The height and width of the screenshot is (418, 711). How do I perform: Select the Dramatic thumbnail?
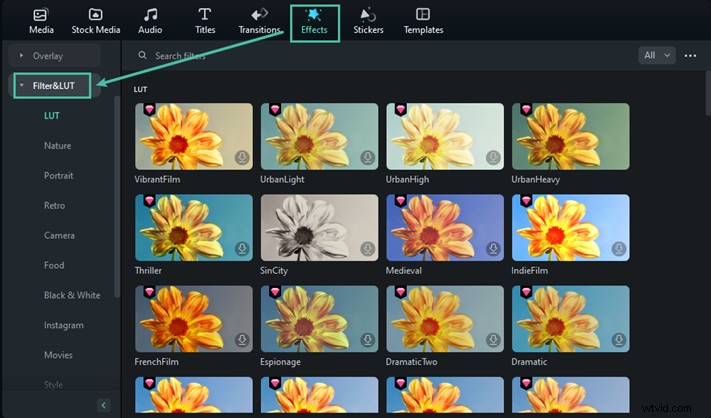[571, 319]
